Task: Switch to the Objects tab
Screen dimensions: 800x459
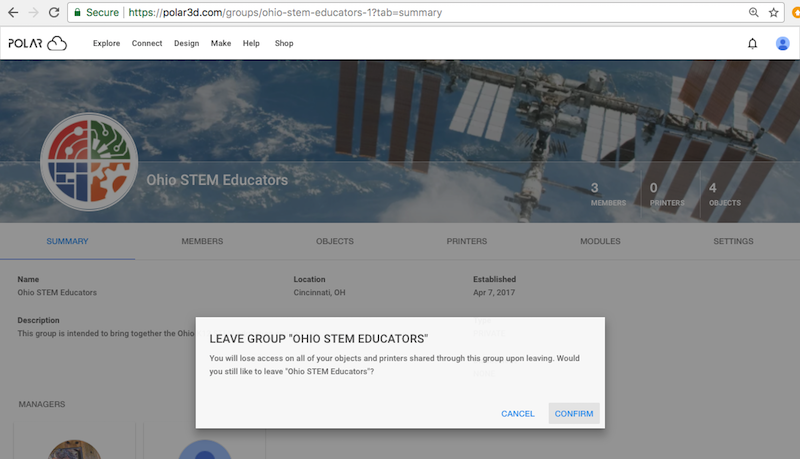Action: (335, 241)
